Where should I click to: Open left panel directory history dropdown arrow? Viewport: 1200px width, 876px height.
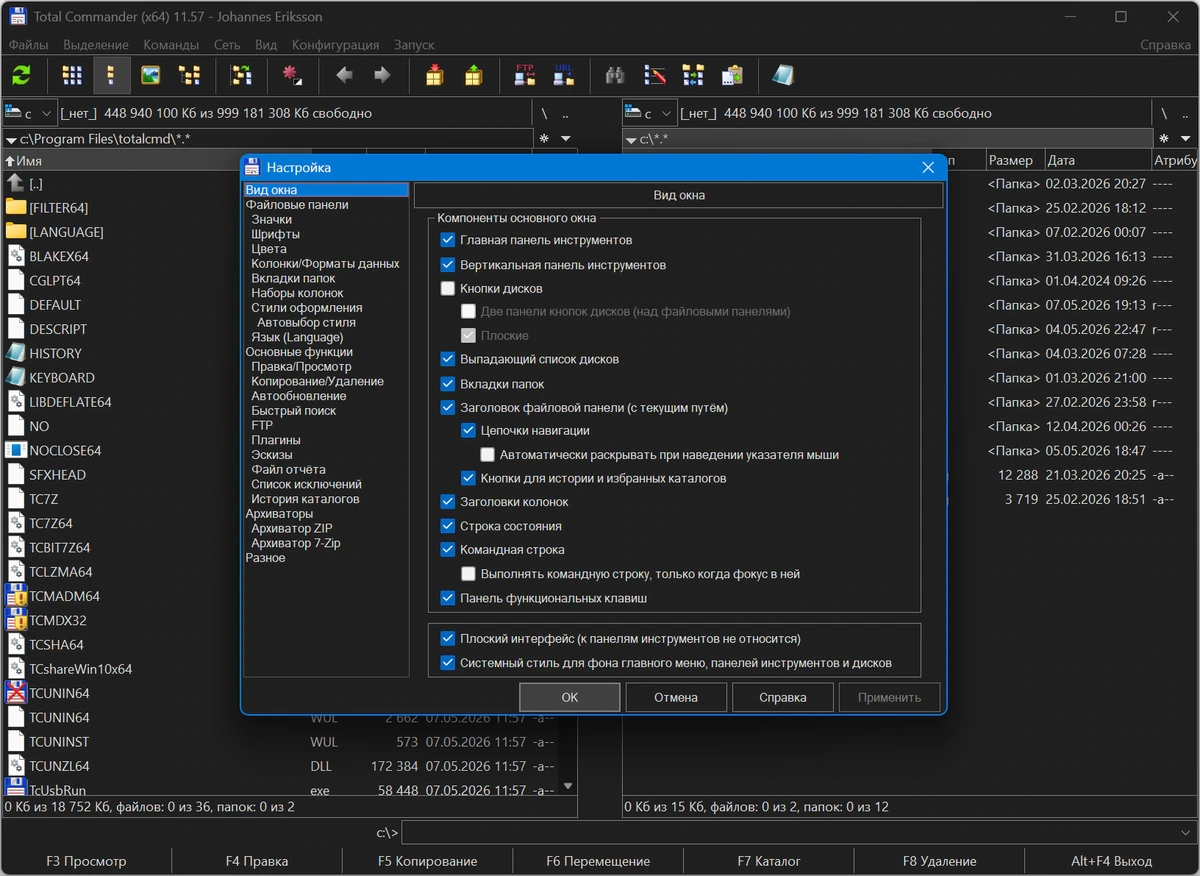(565, 138)
